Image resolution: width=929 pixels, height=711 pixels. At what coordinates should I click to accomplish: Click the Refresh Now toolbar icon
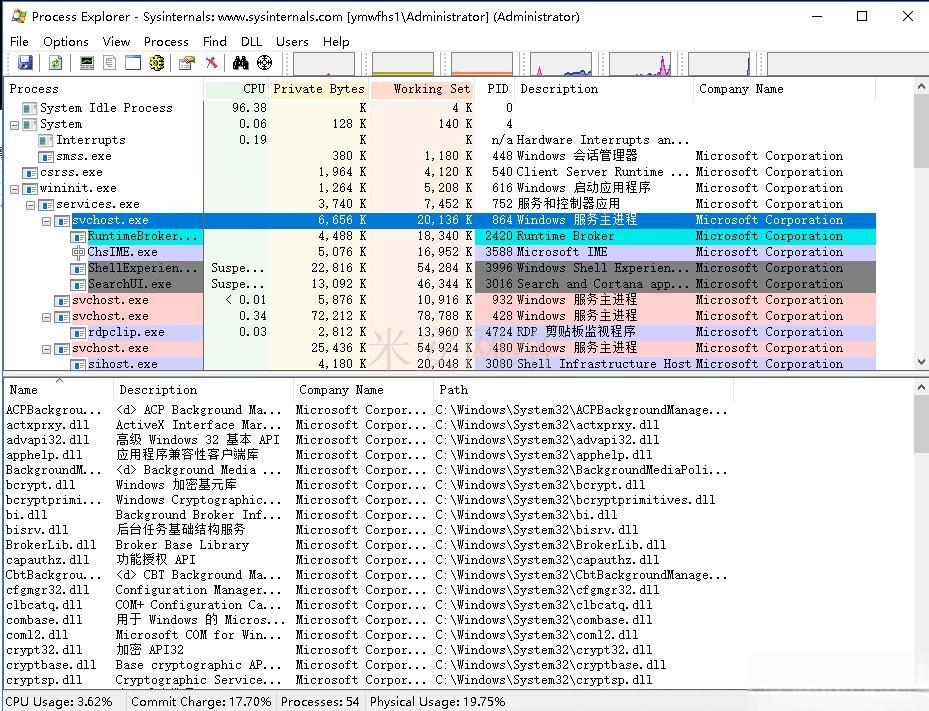(55, 62)
